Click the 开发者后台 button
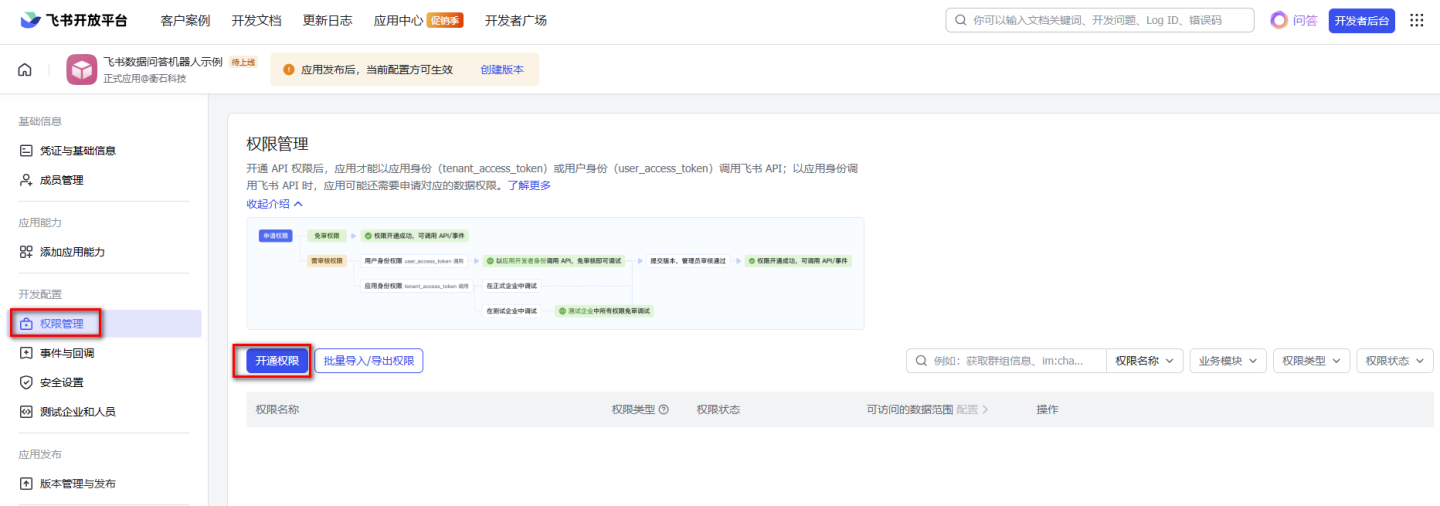1440x506 pixels. coord(1362,20)
